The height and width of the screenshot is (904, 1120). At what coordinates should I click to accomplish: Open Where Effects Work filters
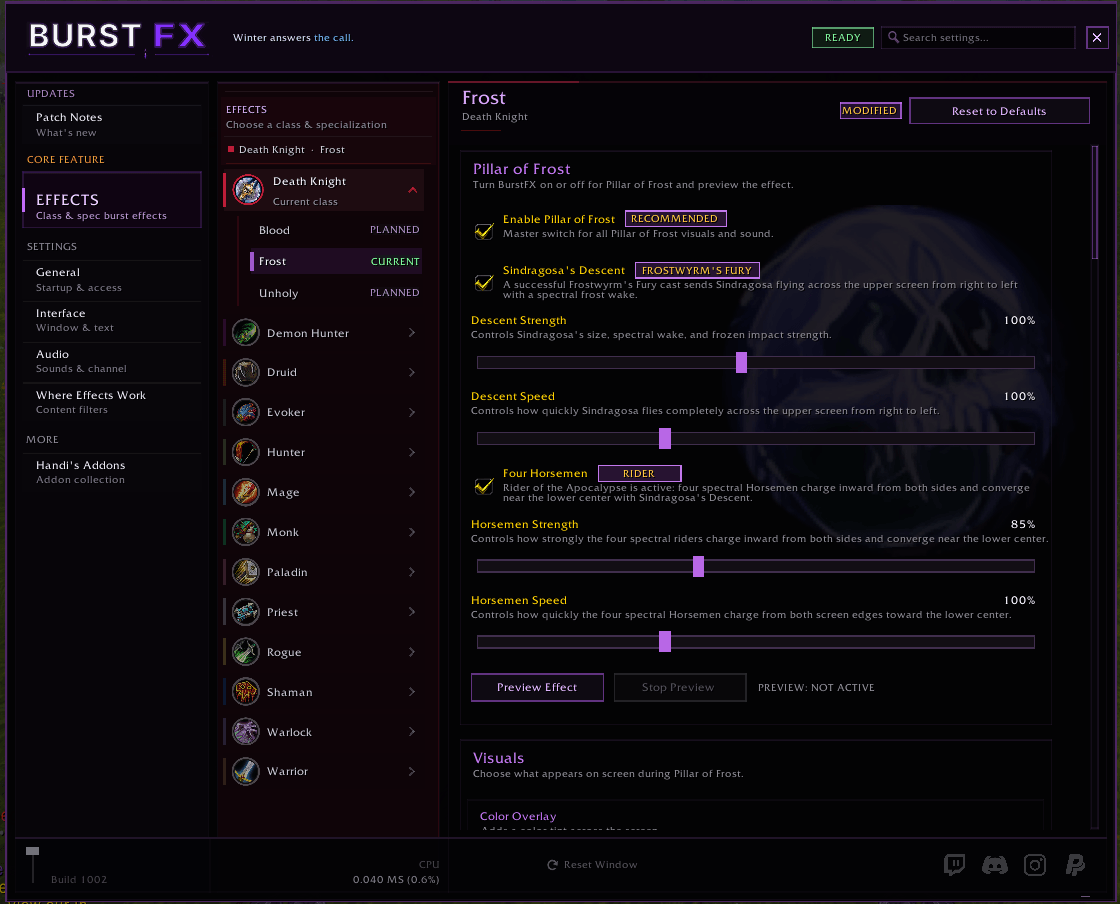[x=112, y=402]
